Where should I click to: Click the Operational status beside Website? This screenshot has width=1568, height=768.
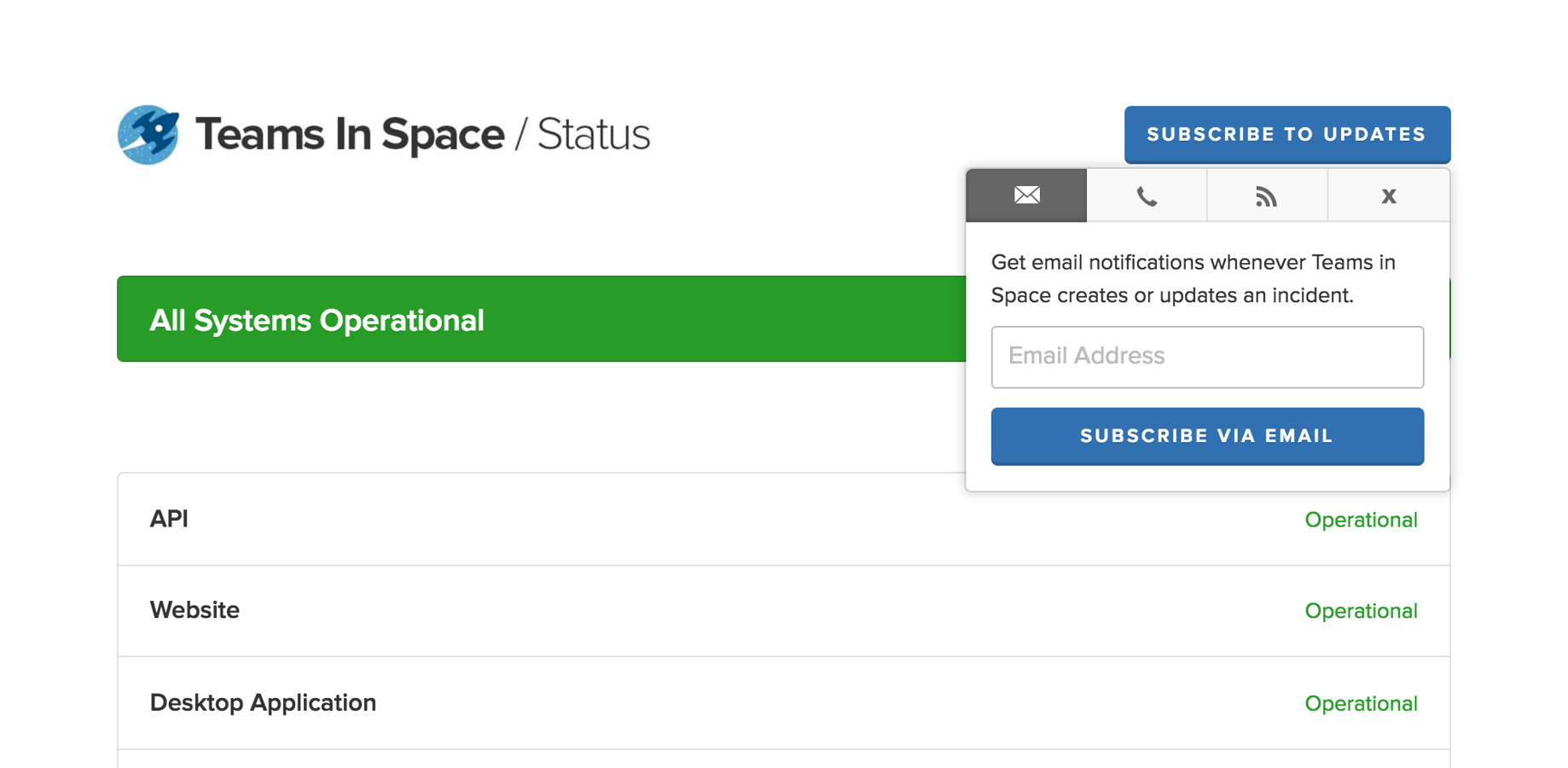[x=1361, y=611]
